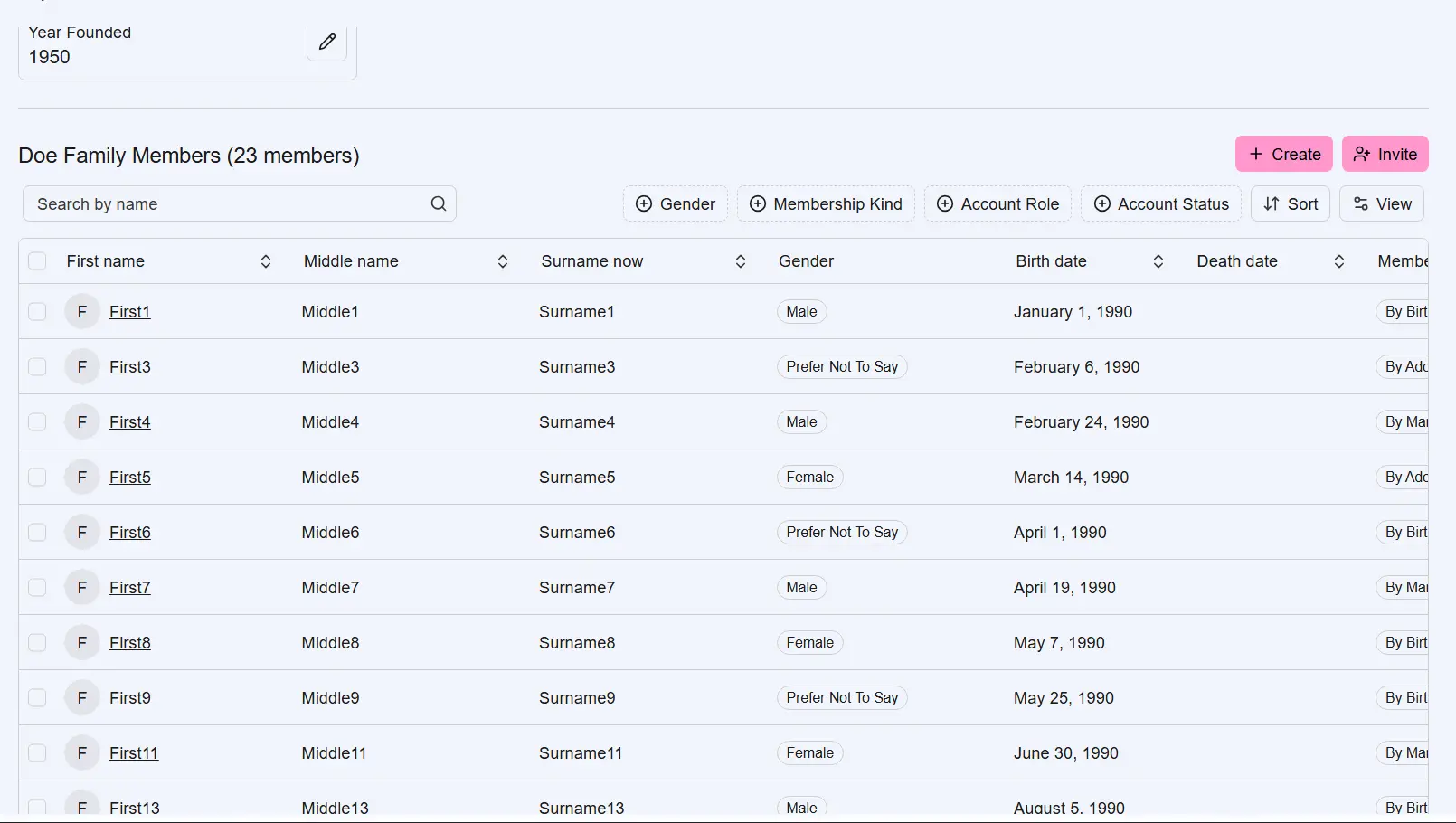This screenshot has width=1456, height=823.
Task: Click the Invite button
Action: [x=1385, y=155]
